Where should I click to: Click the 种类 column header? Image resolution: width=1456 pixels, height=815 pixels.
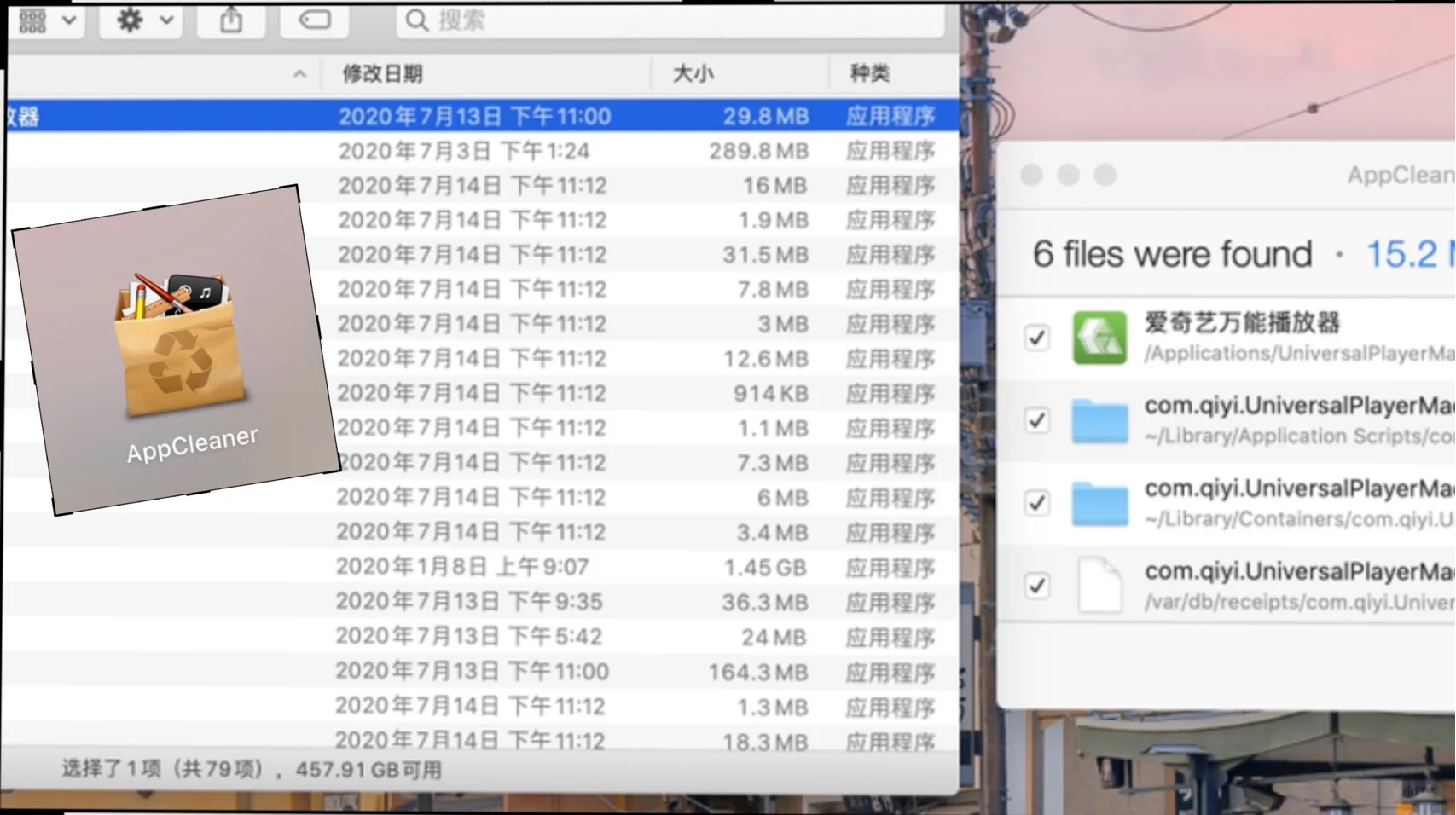coord(869,74)
